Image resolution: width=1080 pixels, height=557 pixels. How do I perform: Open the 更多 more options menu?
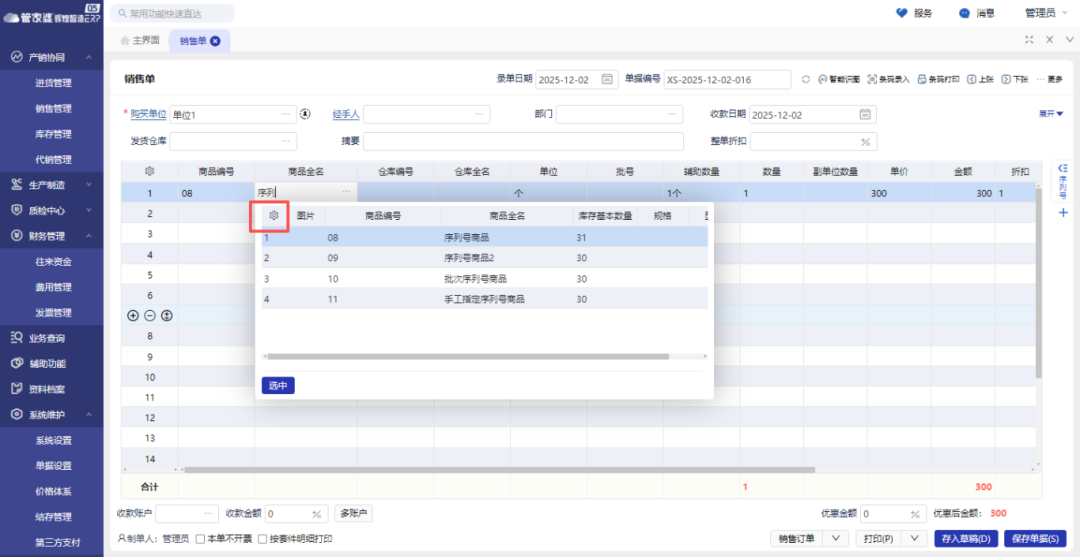(x=1050, y=79)
